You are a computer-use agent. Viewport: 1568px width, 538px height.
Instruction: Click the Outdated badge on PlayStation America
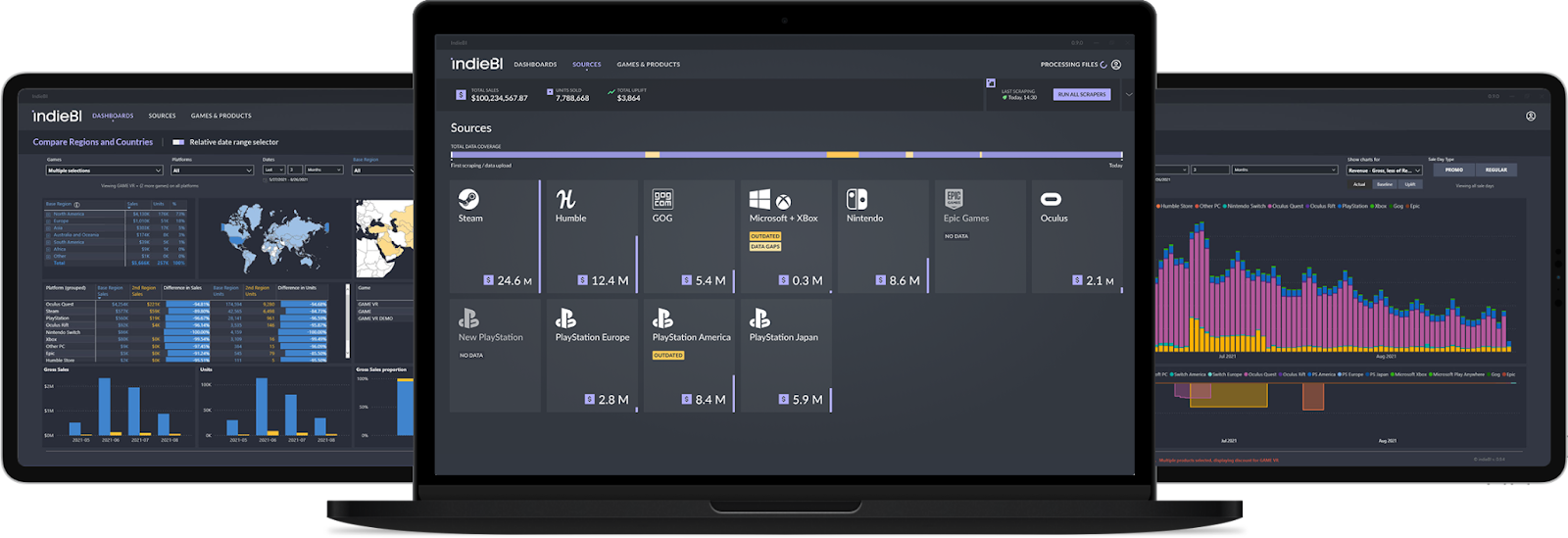[x=668, y=356]
